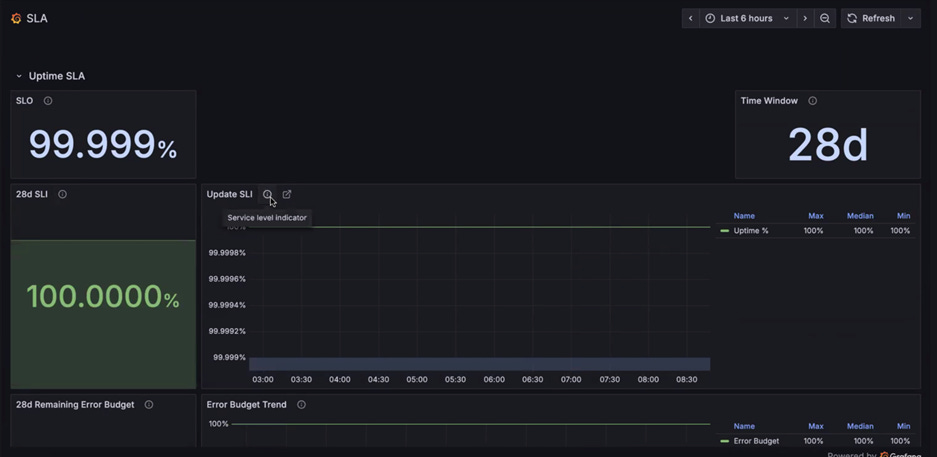Show info for Error Budget Trend panel
Image resolution: width=937 pixels, height=457 pixels.
click(301, 404)
